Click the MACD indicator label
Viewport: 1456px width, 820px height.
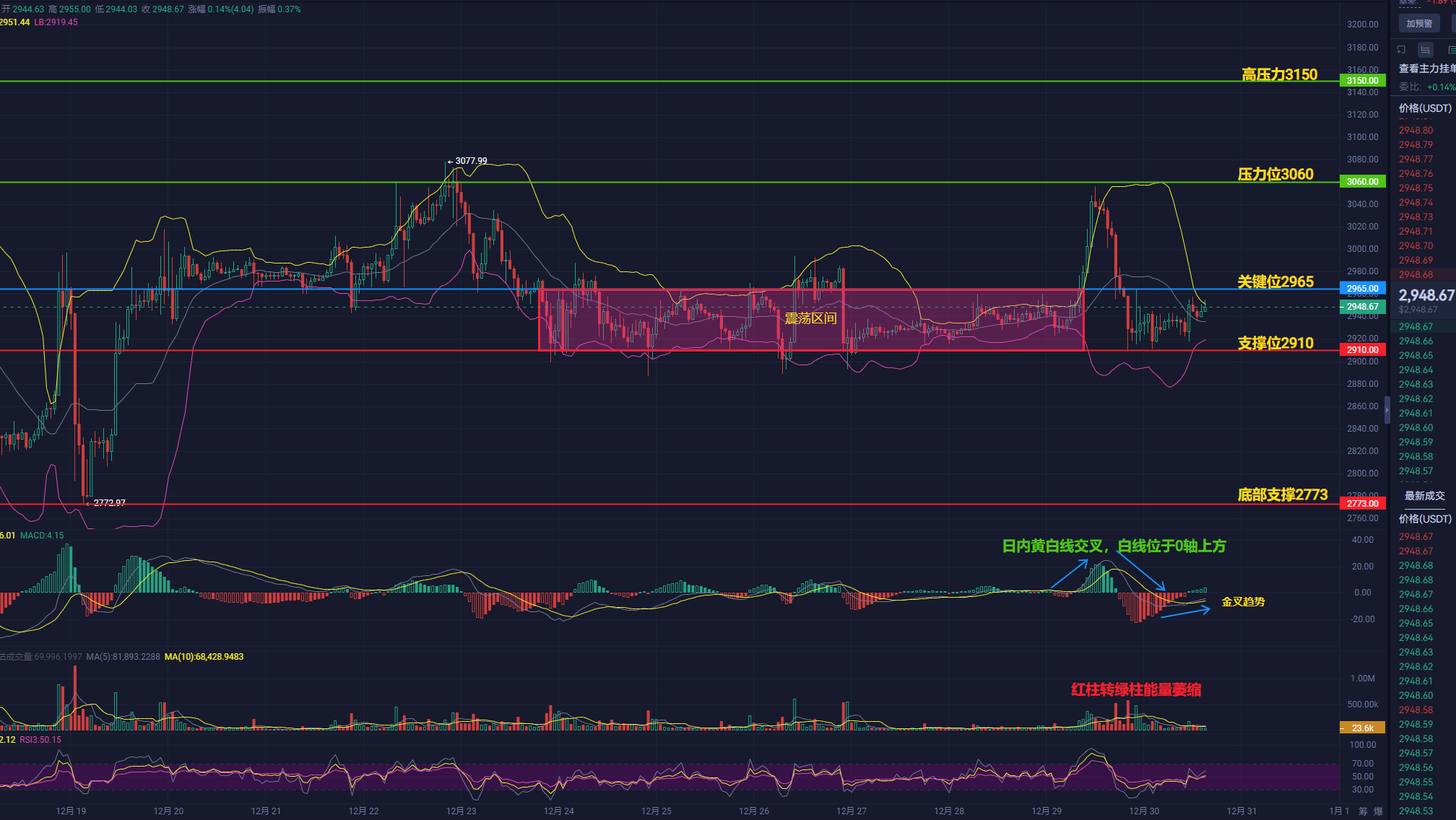coord(41,536)
